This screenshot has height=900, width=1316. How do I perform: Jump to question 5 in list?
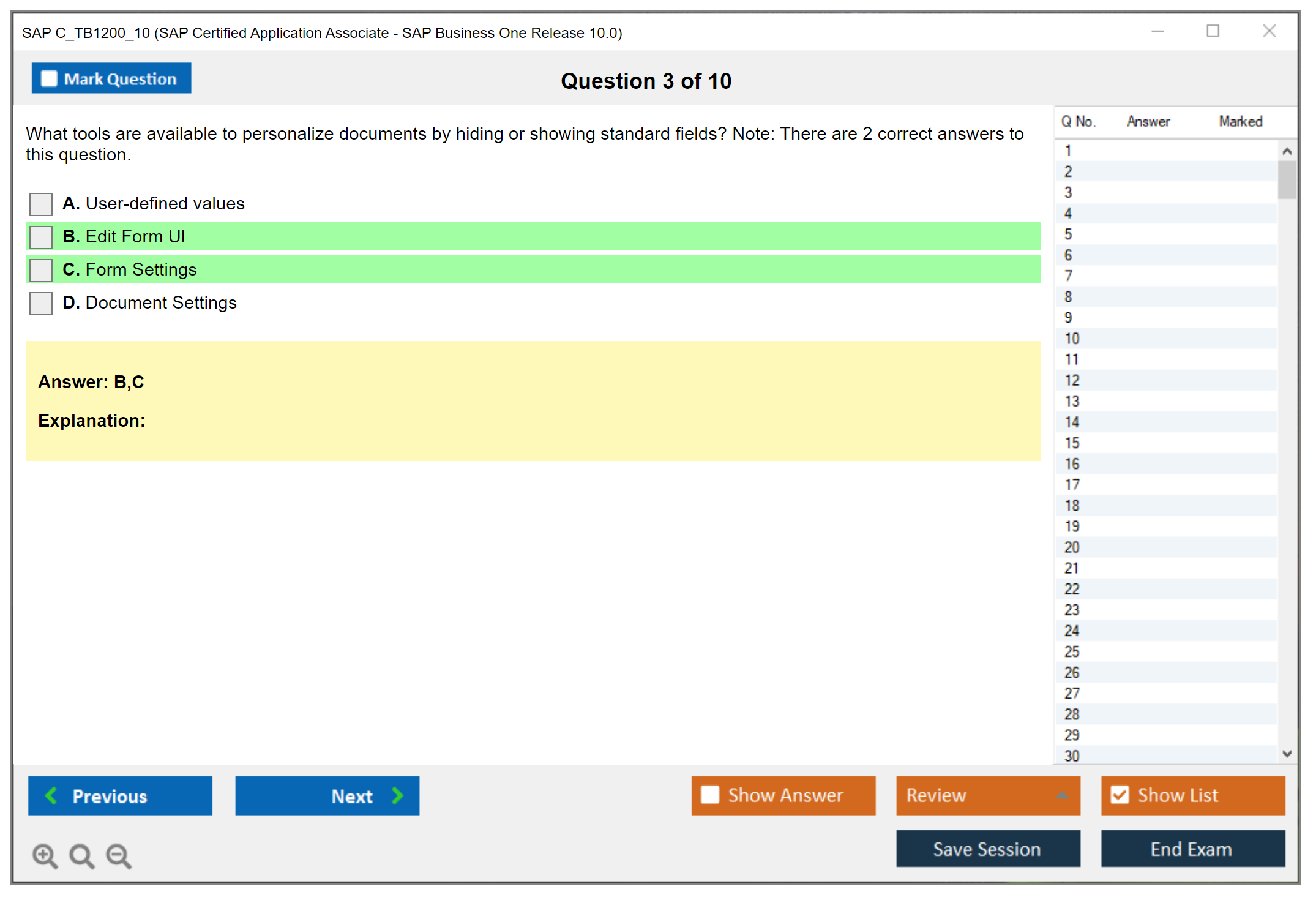1069,234
